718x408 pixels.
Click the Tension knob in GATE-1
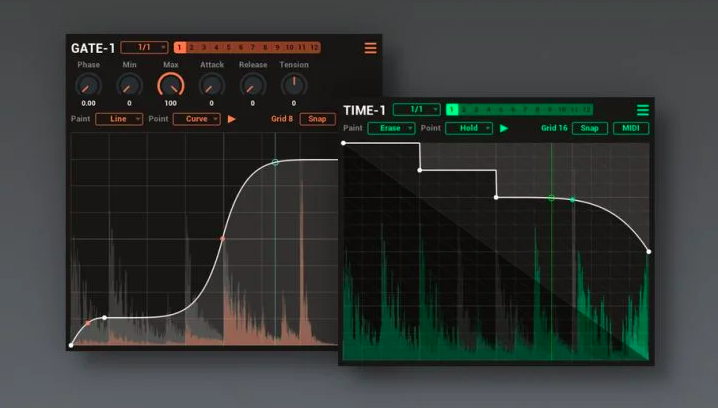pos(294,86)
